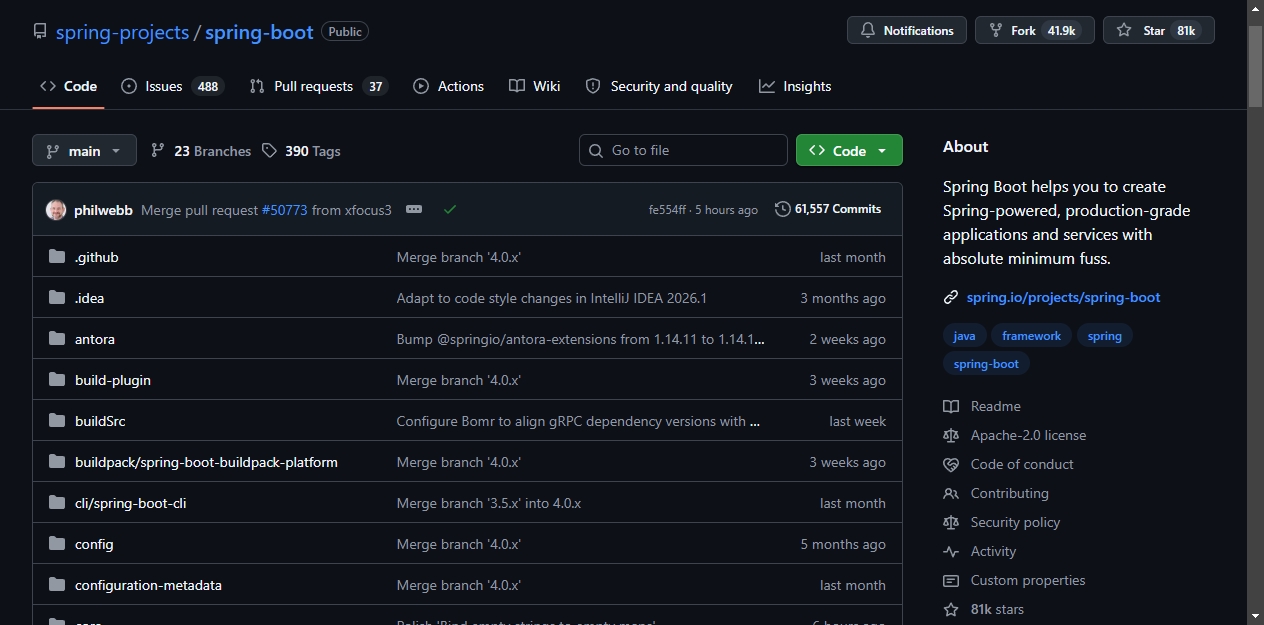View the 61,557 Commits history
Viewport: 1264px width, 625px height.
click(828, 209)
